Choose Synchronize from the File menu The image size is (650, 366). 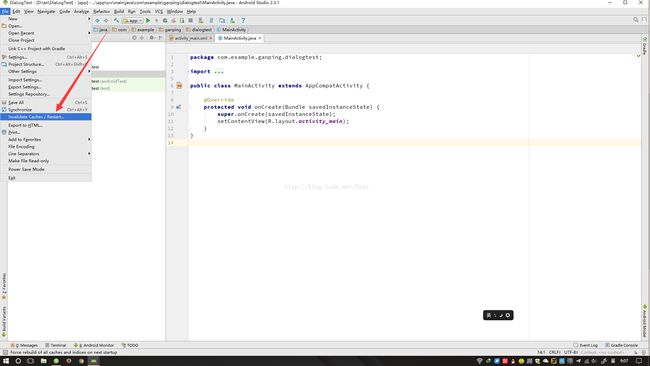point(46,109)
